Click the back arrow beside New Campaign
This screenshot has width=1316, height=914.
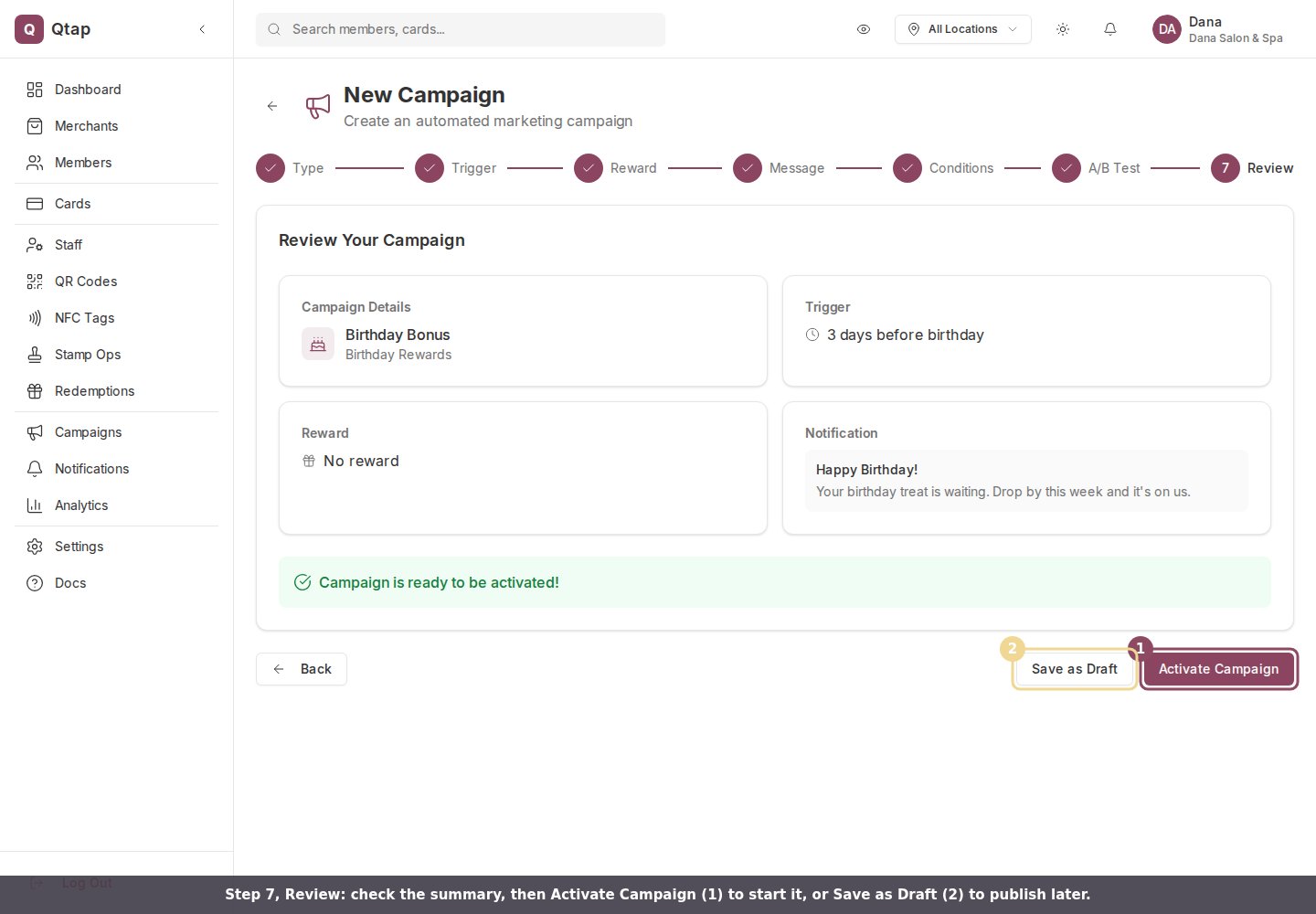[x=272, y=106]
